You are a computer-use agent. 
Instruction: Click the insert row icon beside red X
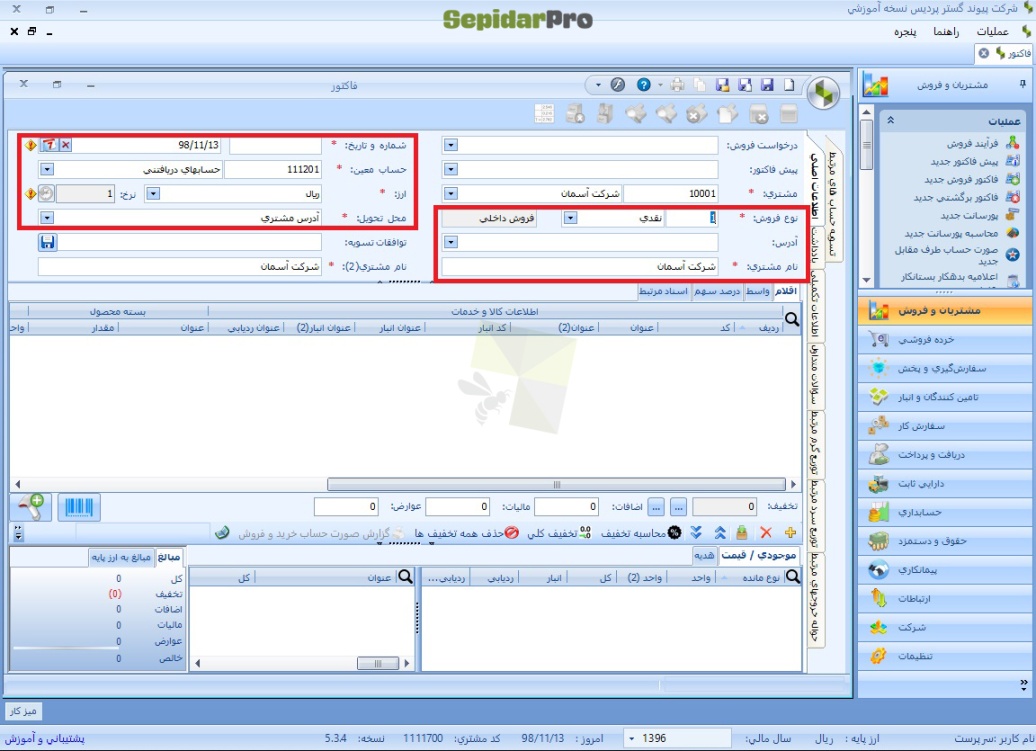tap(743, 532)
